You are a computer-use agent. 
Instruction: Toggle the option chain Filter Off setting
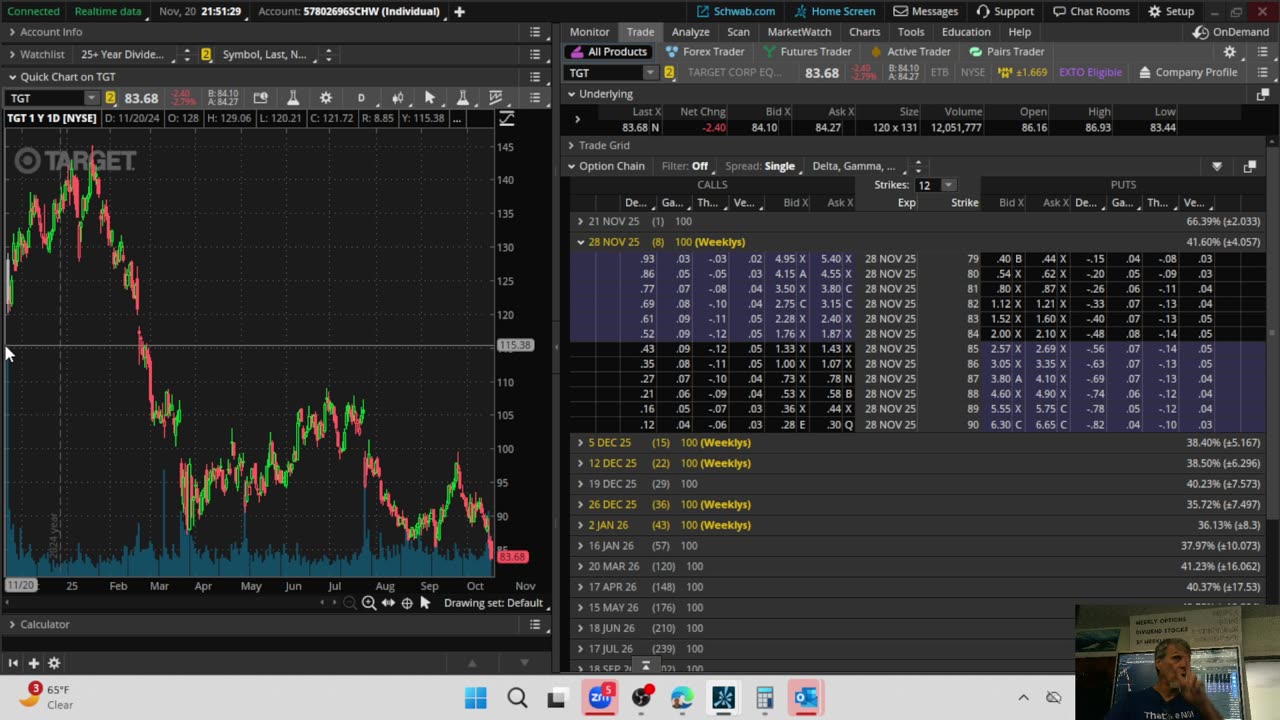click(x=685, y=166)
